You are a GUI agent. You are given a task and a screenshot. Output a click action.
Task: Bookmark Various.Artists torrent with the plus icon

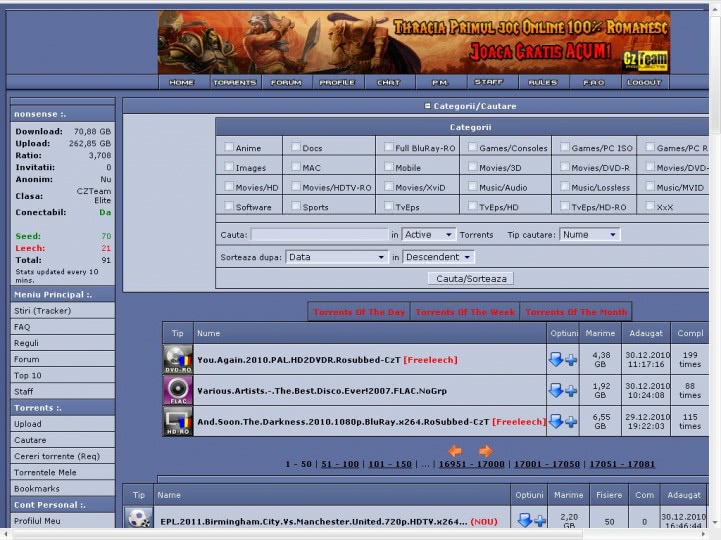(x=571, y=391)
